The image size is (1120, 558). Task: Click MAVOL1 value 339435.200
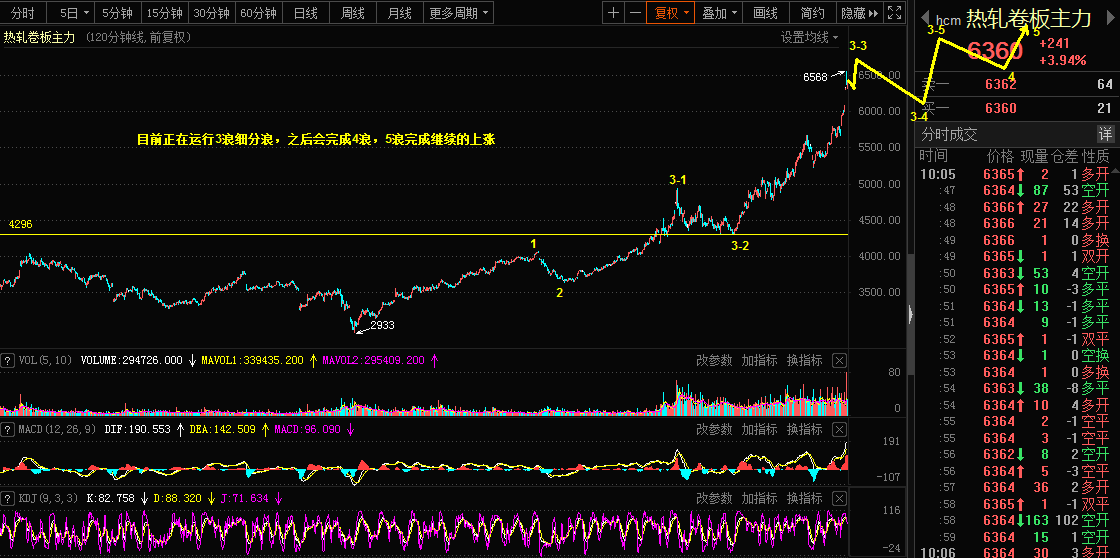(x=252, y=360)
